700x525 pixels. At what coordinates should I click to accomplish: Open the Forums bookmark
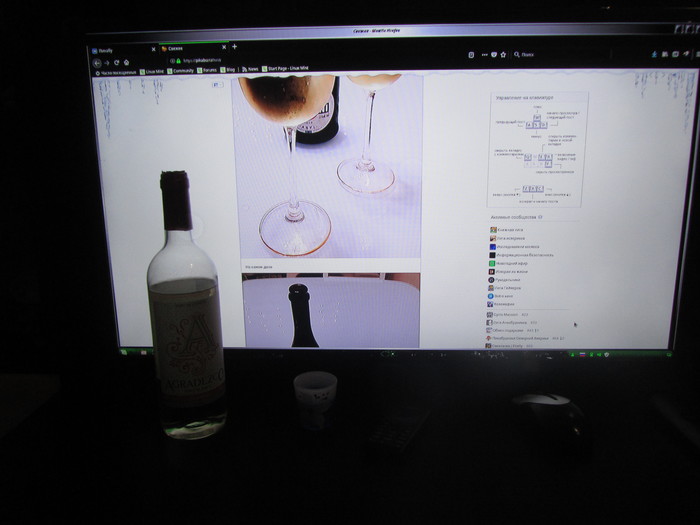[207, 71]
